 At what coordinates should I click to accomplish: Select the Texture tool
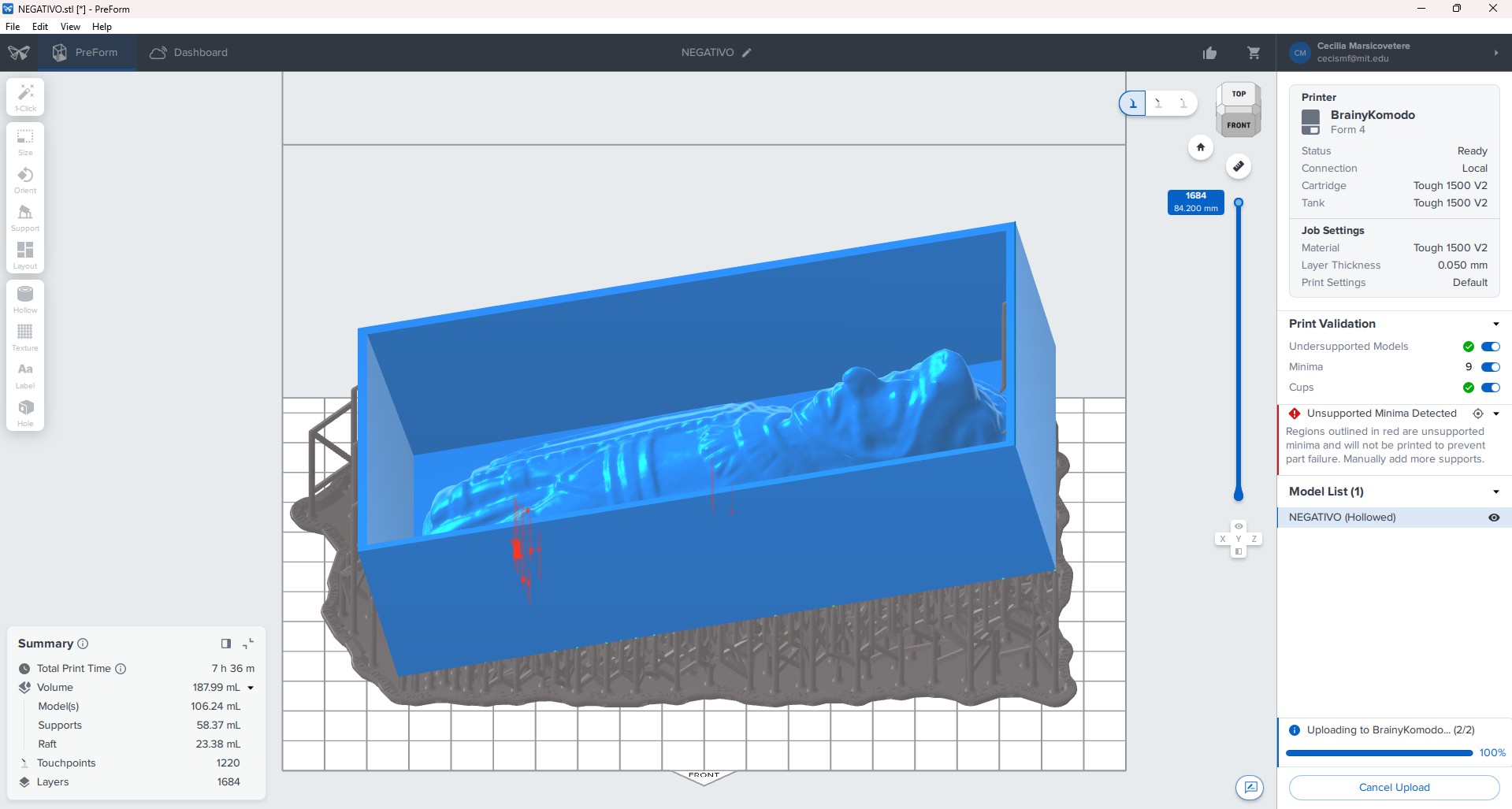point(25,336)
